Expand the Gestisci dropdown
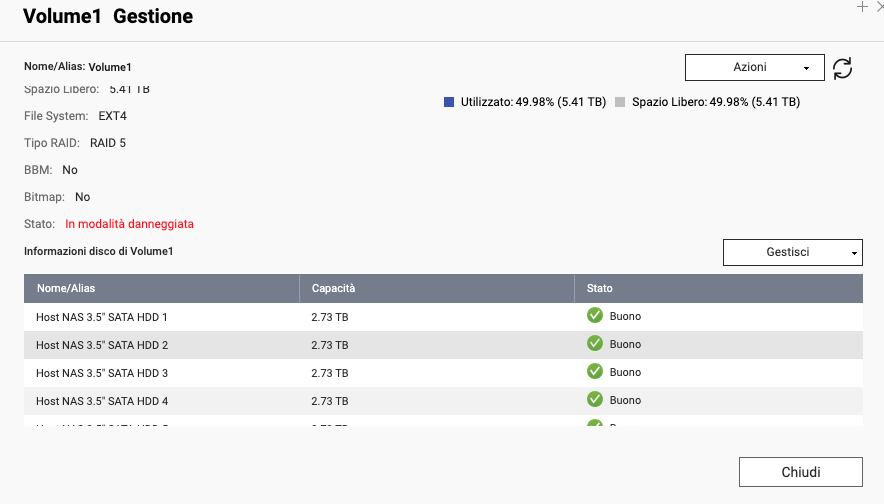 pos(792,252)
